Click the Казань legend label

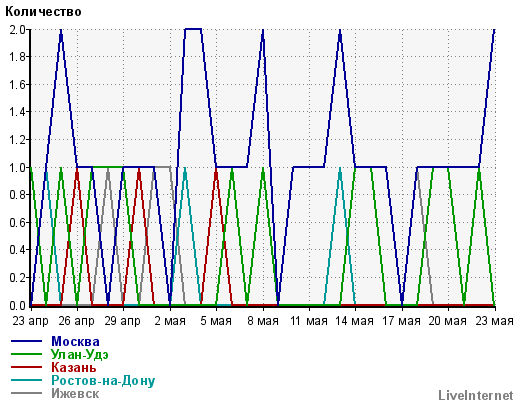[x=74, y=367]
